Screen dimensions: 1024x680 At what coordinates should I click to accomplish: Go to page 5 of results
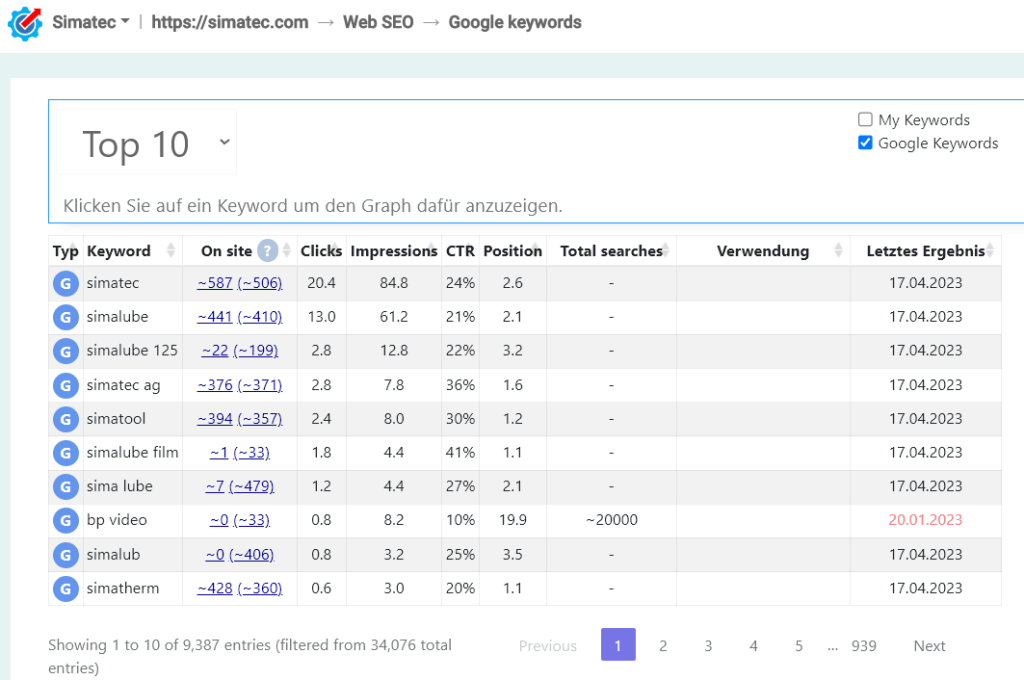799,646
